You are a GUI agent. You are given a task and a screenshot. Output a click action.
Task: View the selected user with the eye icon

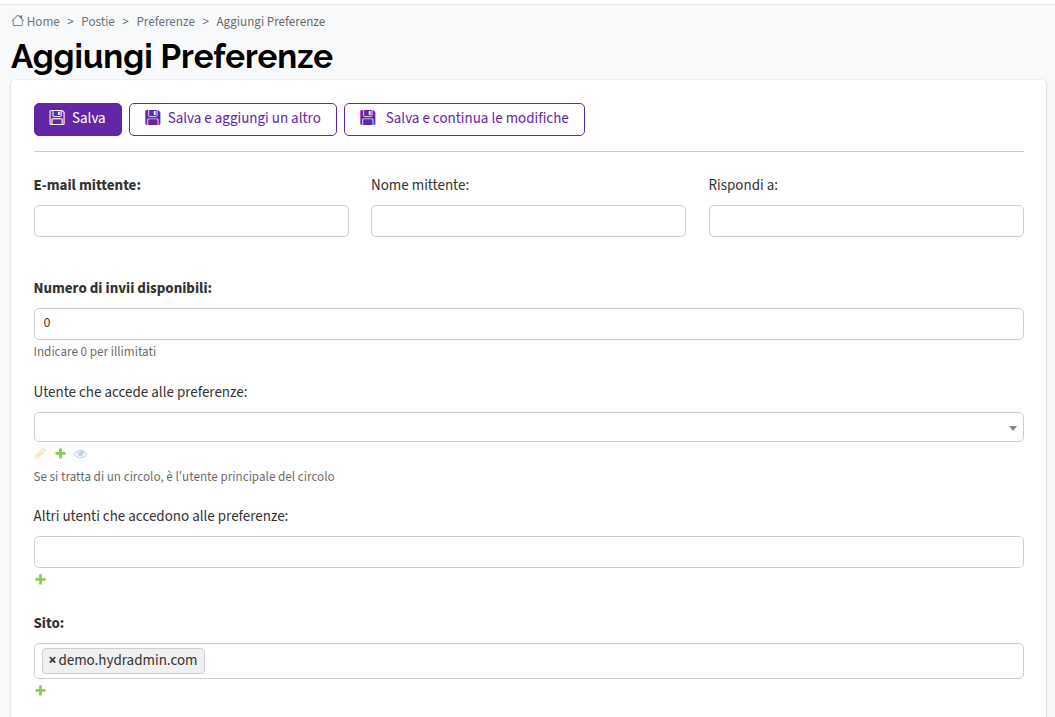pos(81,454)
